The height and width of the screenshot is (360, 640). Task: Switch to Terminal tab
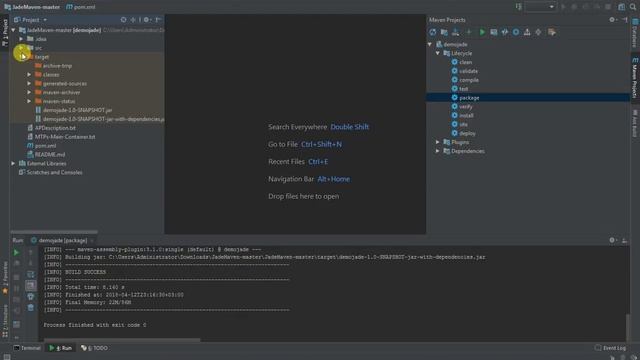27,348
